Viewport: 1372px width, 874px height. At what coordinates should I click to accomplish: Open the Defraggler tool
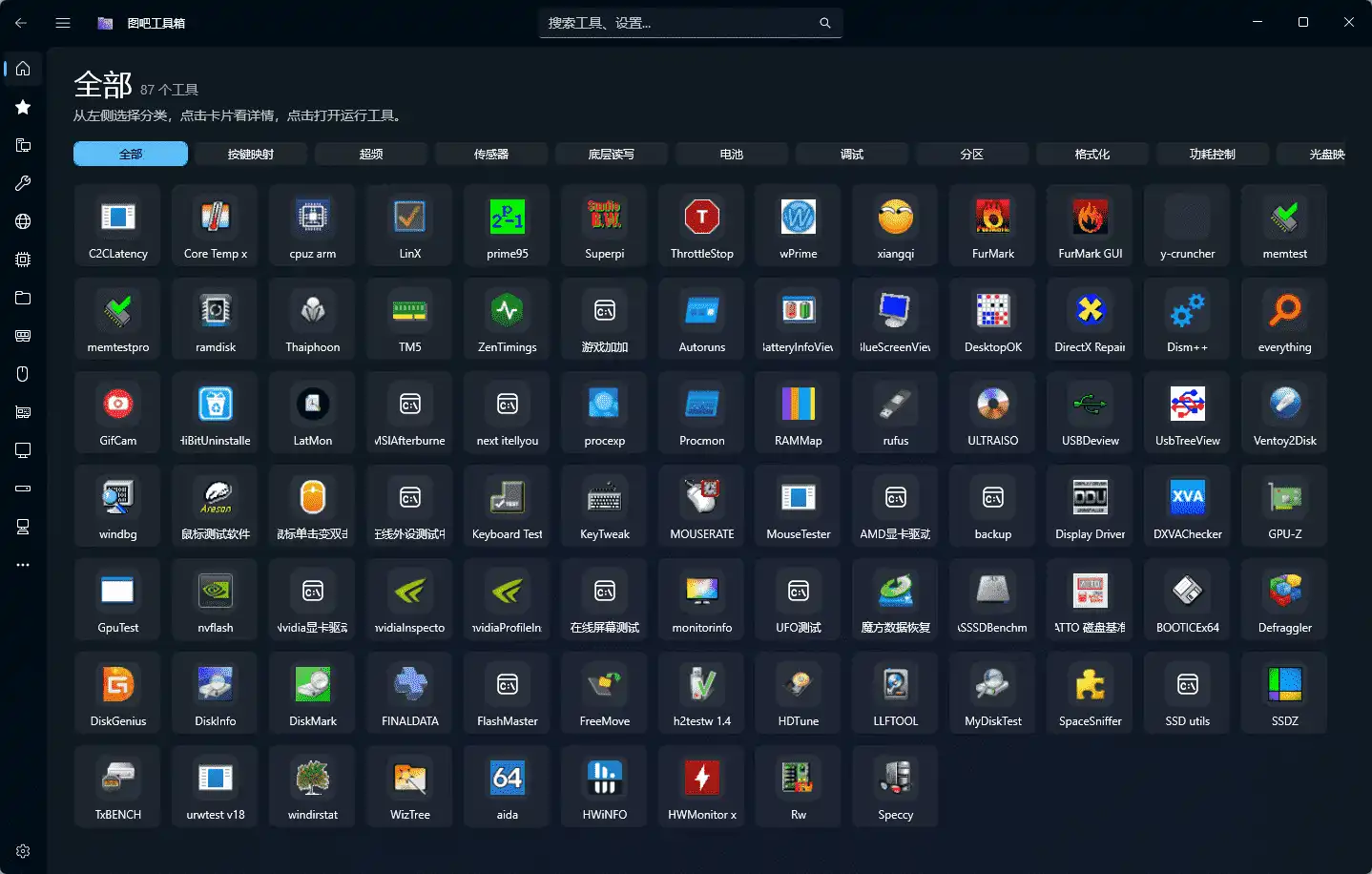pos(1285,599)
